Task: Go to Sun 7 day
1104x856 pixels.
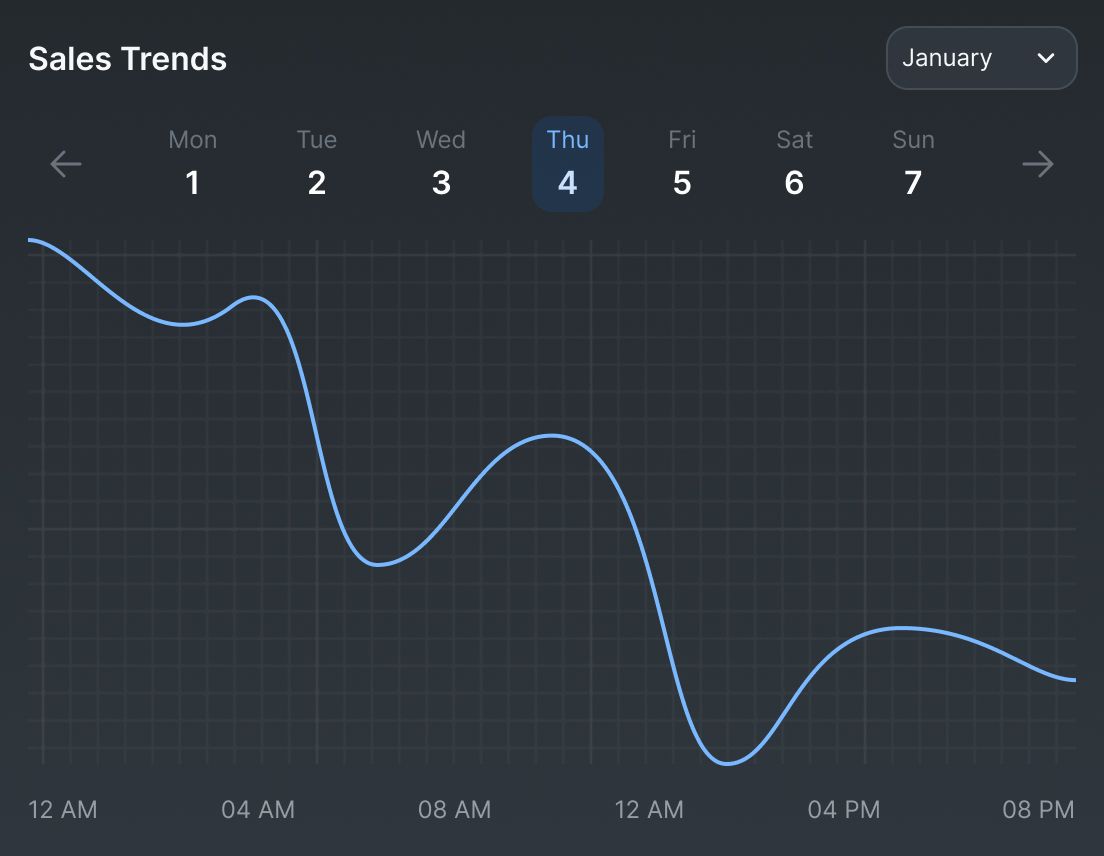Action: click(913, 164)
